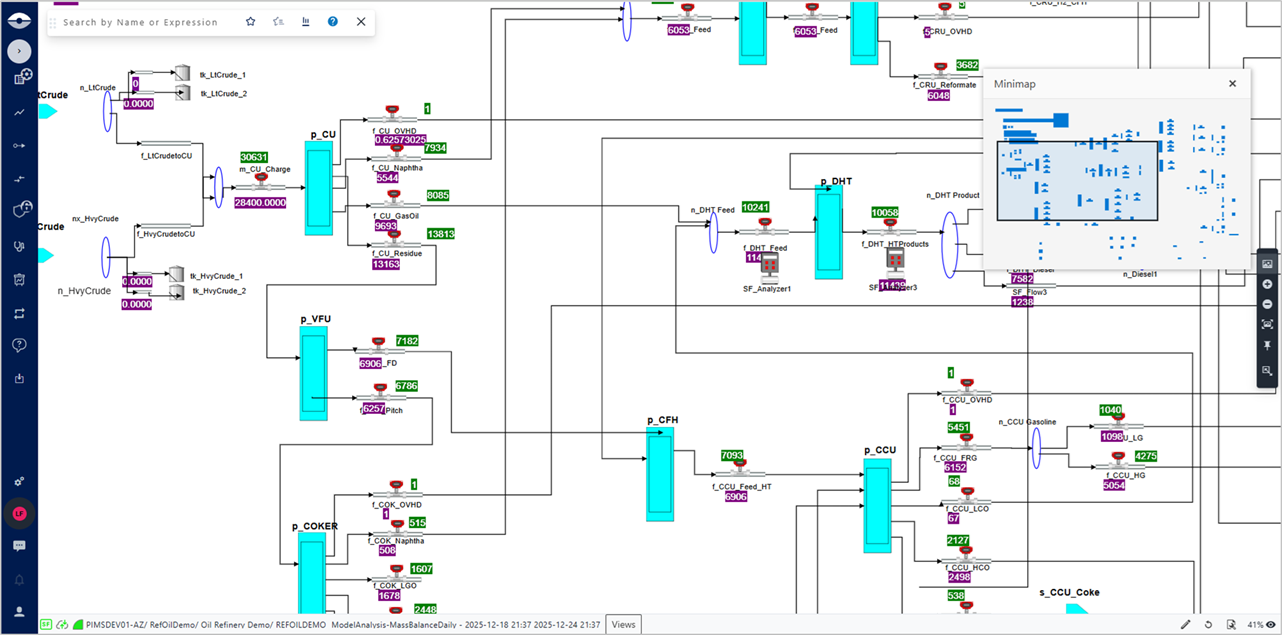This screenshot has height=635, width=1282.
Task: Close the Minimap panel
Action: pyautogui.click(x=1232, y=84)
